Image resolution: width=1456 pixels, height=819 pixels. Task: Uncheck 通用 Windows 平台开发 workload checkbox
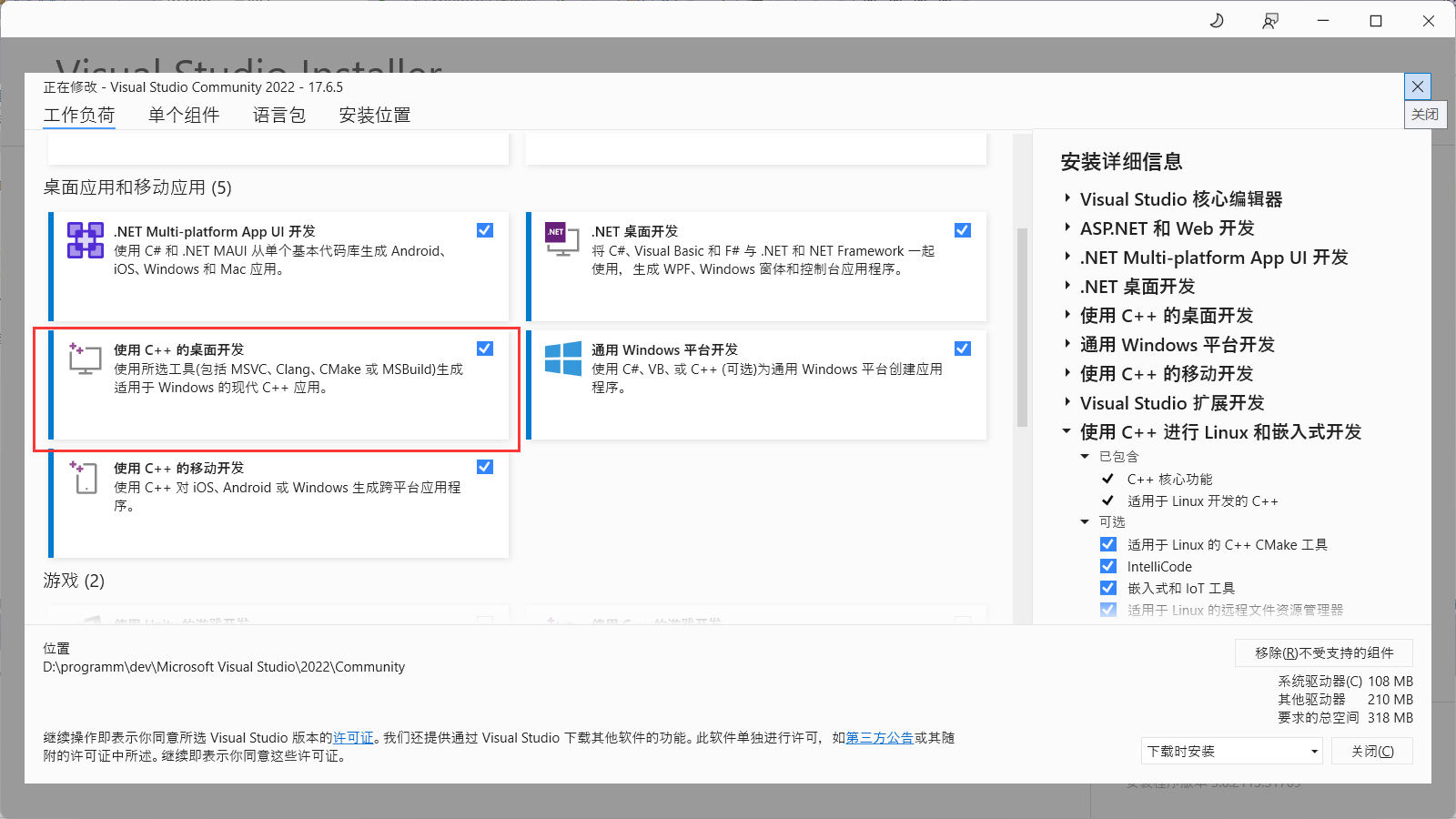[963, 349]
